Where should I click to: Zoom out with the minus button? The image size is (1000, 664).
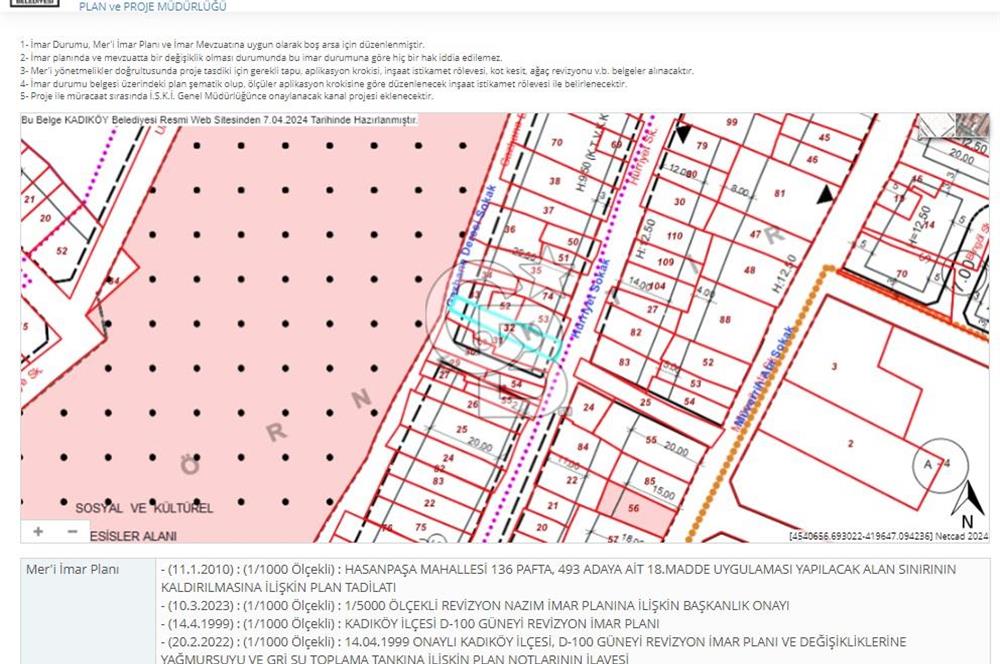tap(72, 531)
